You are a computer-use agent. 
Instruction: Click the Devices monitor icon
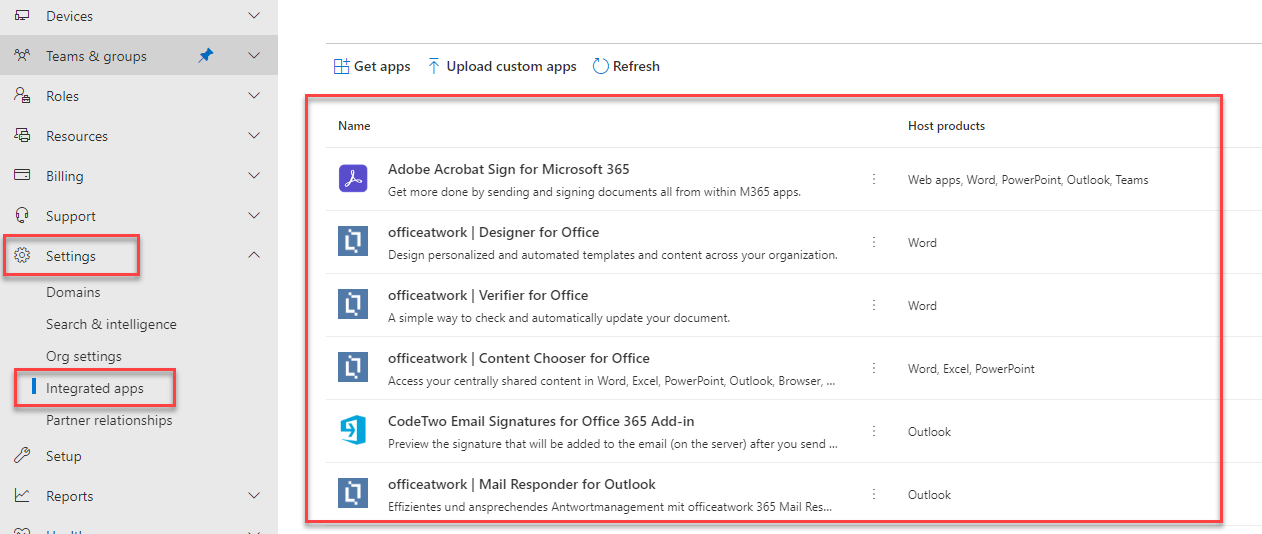[x=22, y=16]
